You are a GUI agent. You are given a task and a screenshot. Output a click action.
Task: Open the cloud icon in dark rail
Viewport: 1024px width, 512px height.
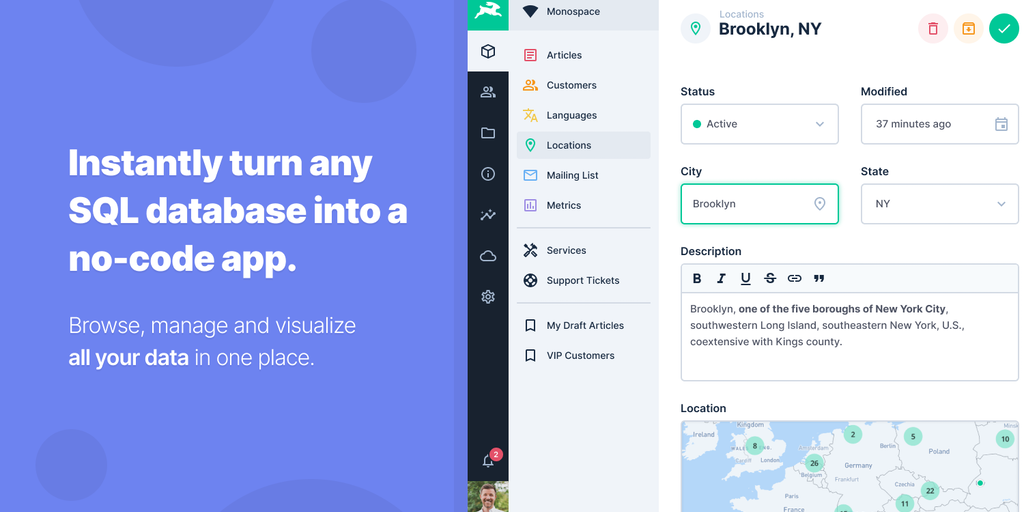pos(488,256)
